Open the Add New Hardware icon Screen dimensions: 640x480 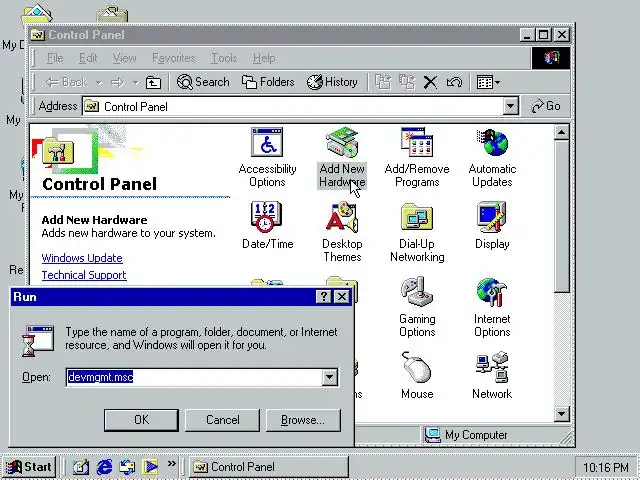point(342,157)
